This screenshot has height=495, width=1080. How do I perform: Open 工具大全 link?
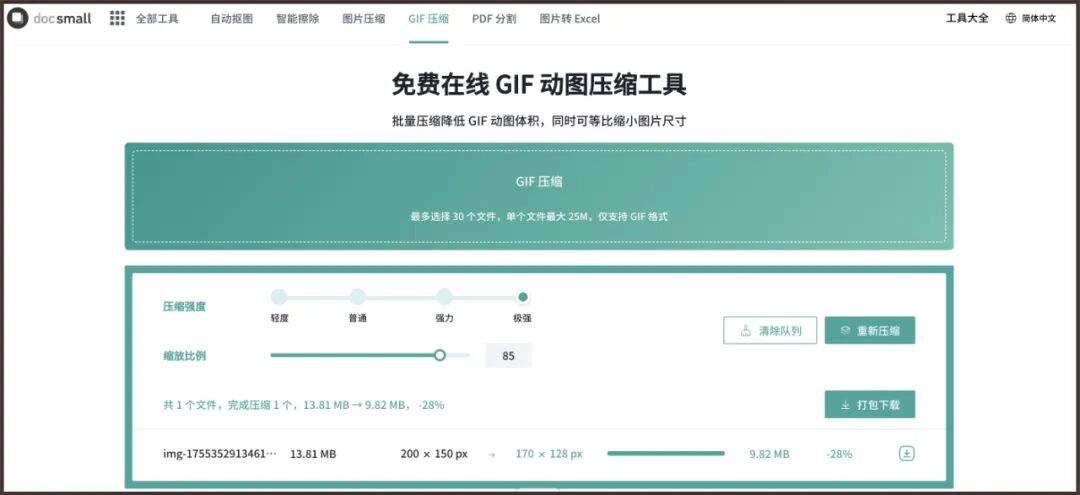tap(967, 19)
